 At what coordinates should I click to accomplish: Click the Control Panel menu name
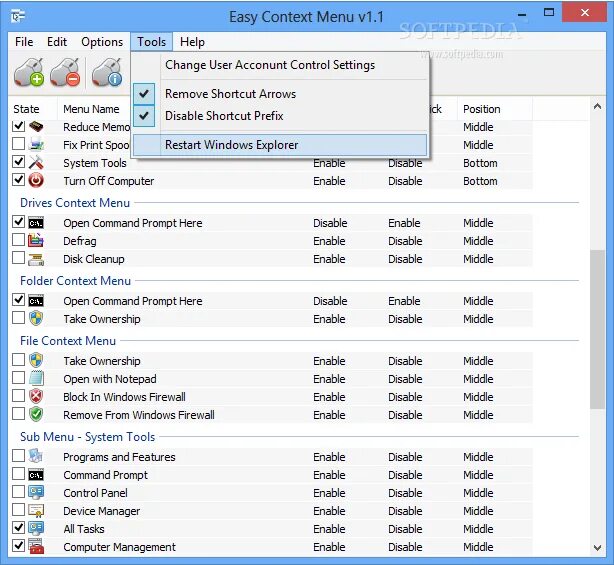[96, 493]
